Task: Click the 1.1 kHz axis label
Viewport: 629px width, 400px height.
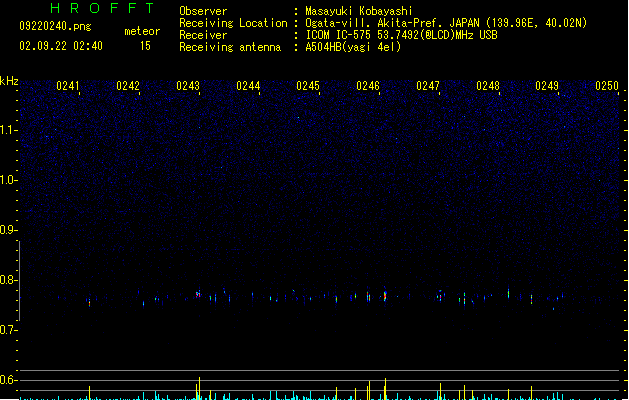Action: coord(8,130)
